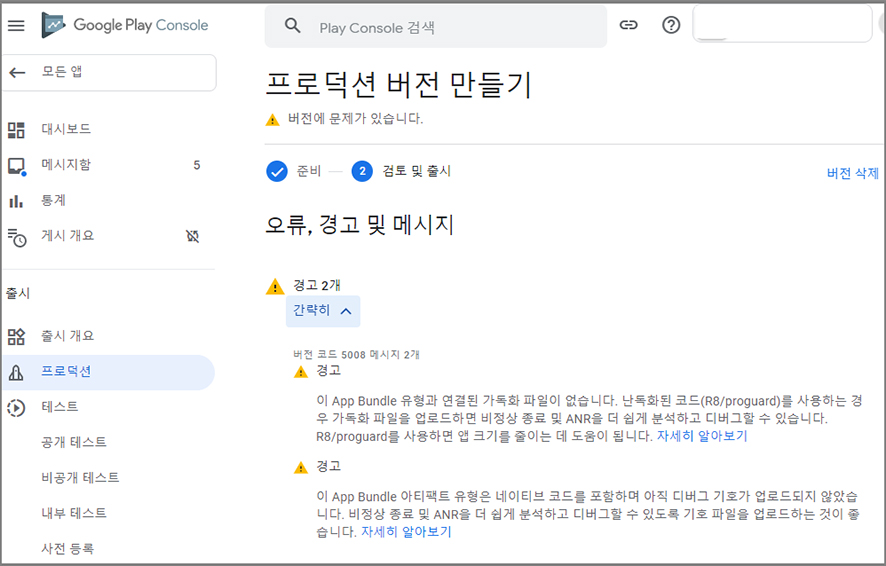Go to 내부 테스트 page
The width and height of the screenshot is (886, 566).
click(x=74, y=513)
